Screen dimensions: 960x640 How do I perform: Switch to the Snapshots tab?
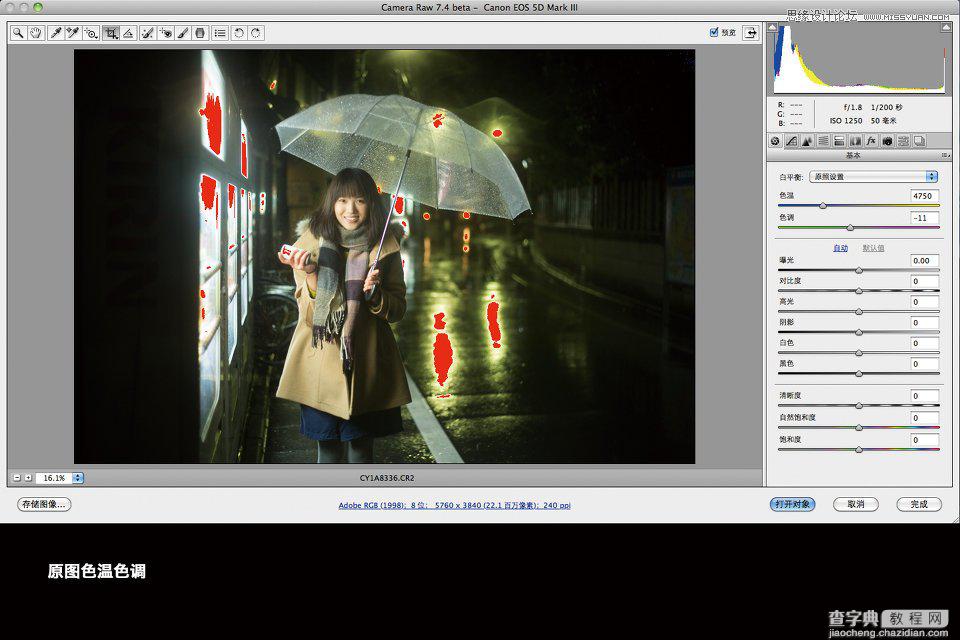pyautogui.click(x=919, y=141)
